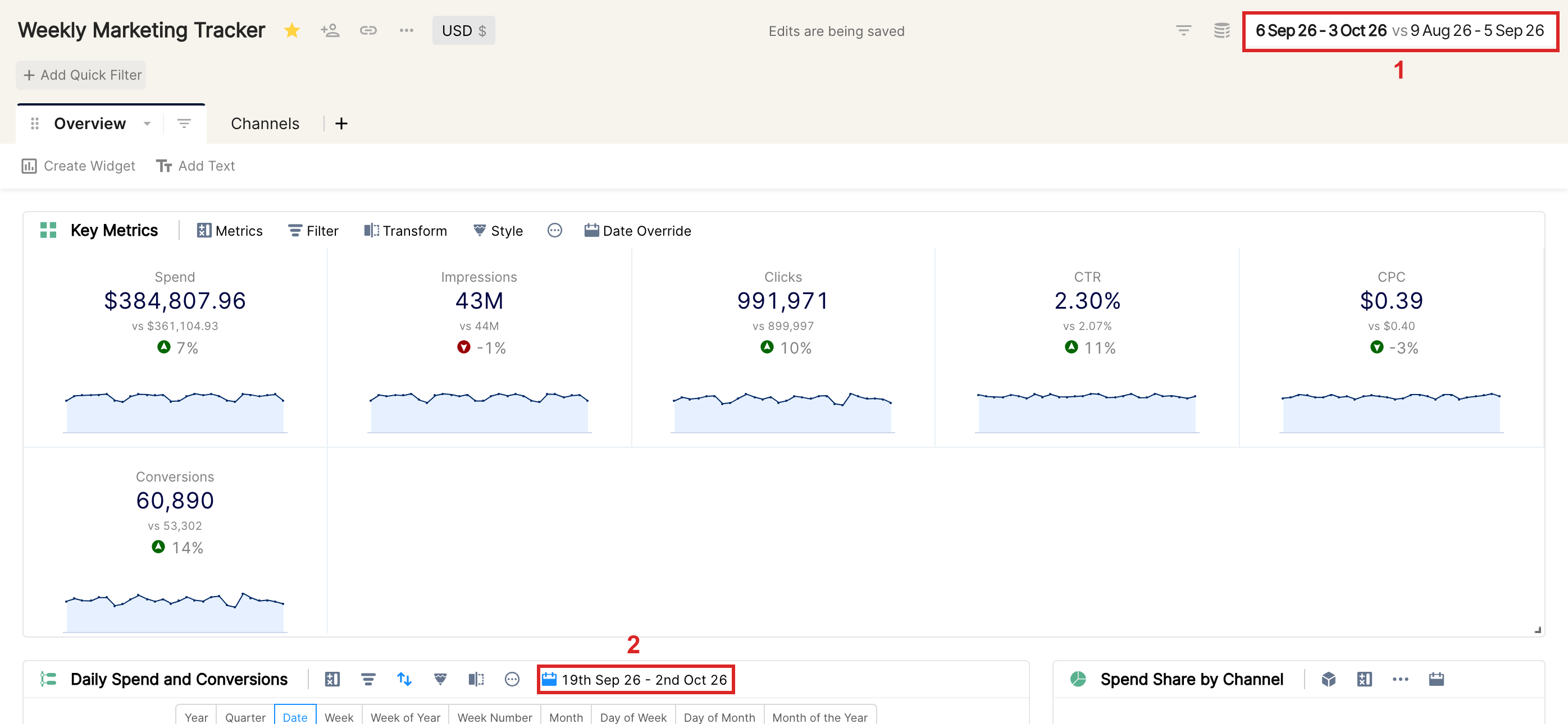Click the Spend value $384,807.96
This screenshot has width=1568, height=724.
[x=175, y=301]
